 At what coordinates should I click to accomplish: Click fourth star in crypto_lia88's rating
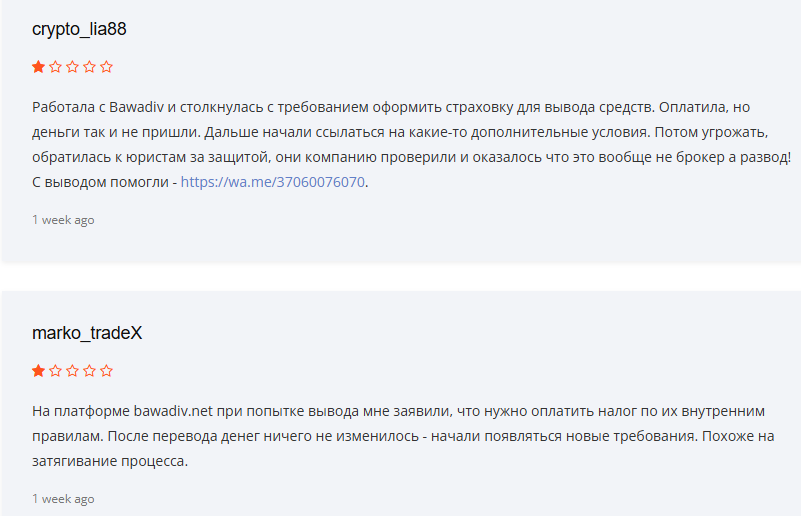click(x=89, y=67)
